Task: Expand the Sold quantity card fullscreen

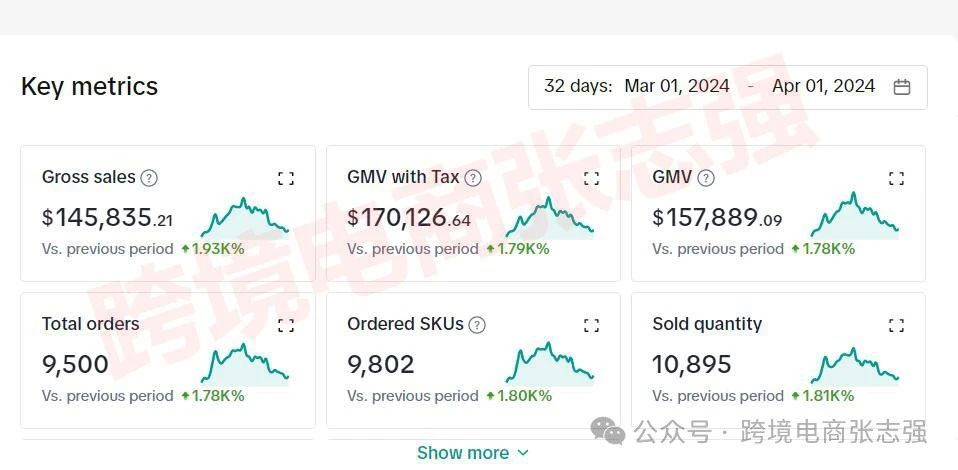Action: (x=896, y=325)
